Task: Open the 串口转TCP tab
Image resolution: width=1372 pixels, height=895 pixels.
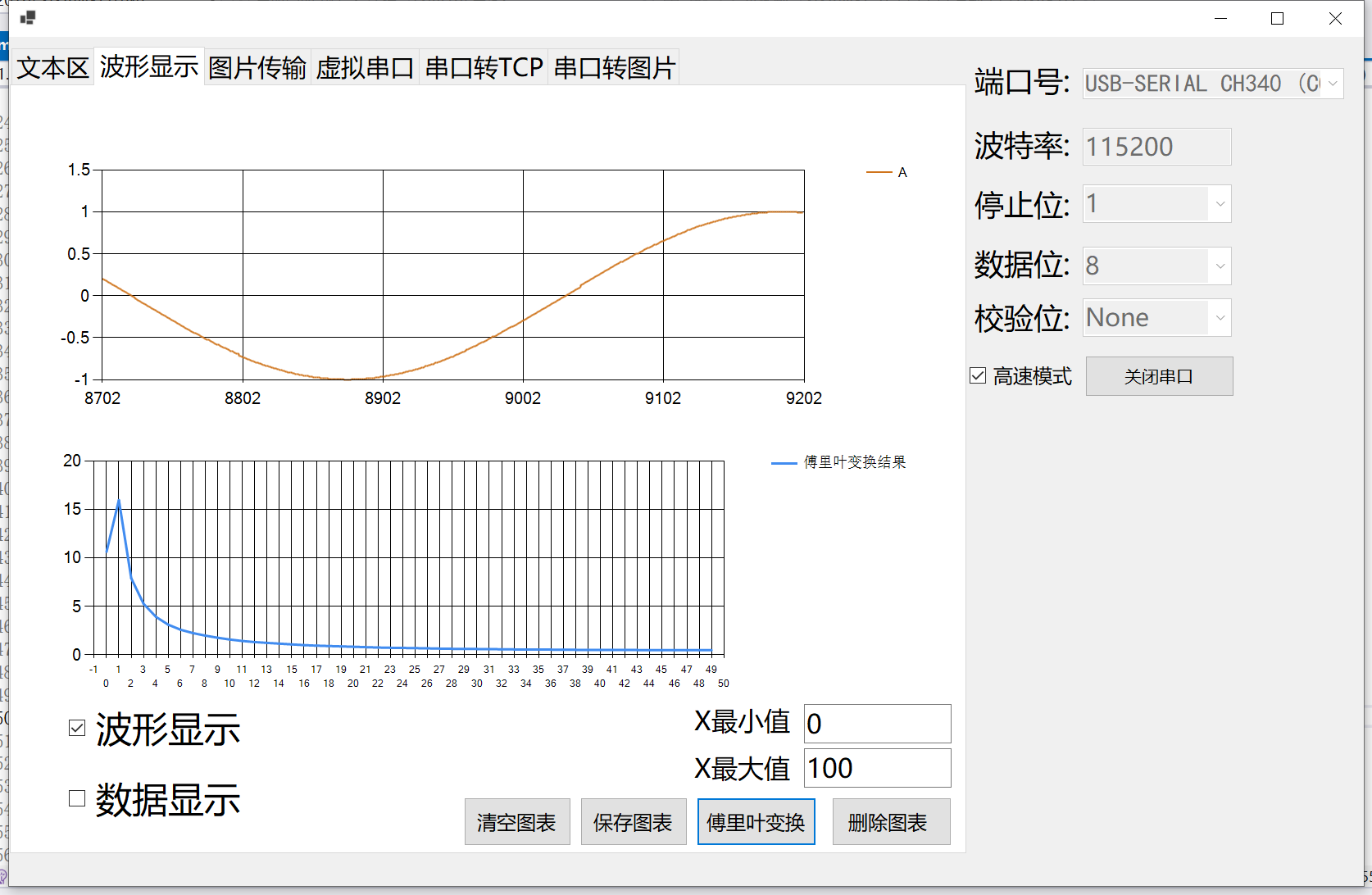Action: pos(484,67)
